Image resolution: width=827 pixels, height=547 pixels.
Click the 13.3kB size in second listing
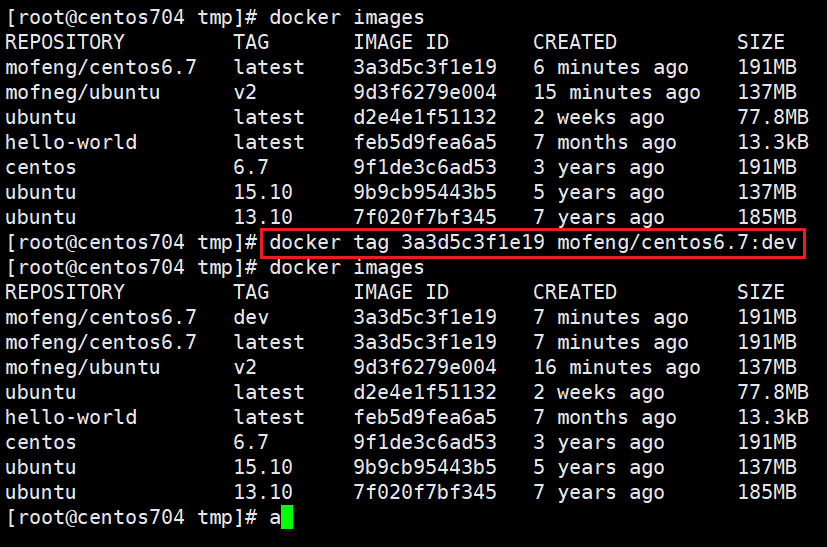(x=773, y=417)
